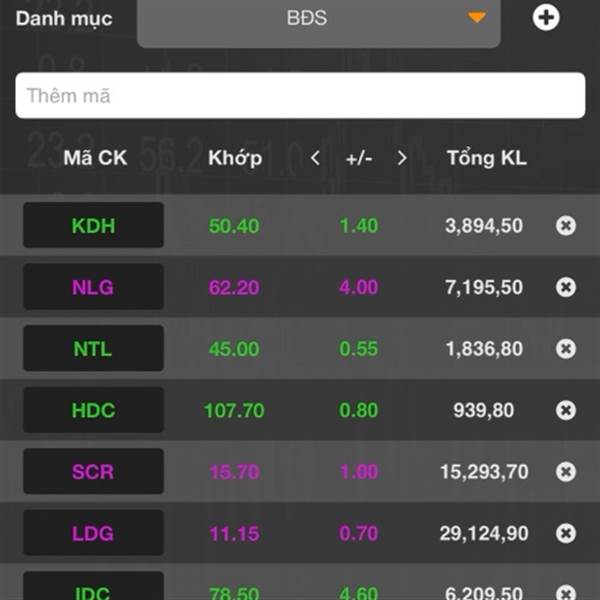Remove HDC using its X icon

click(566, 410)
